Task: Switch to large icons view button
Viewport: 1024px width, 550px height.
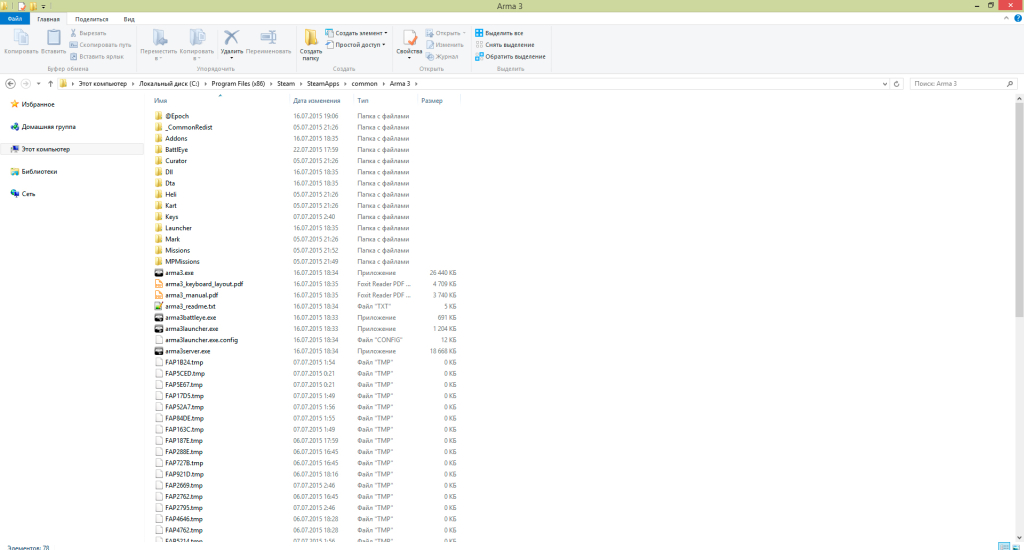Action: 1016,546
